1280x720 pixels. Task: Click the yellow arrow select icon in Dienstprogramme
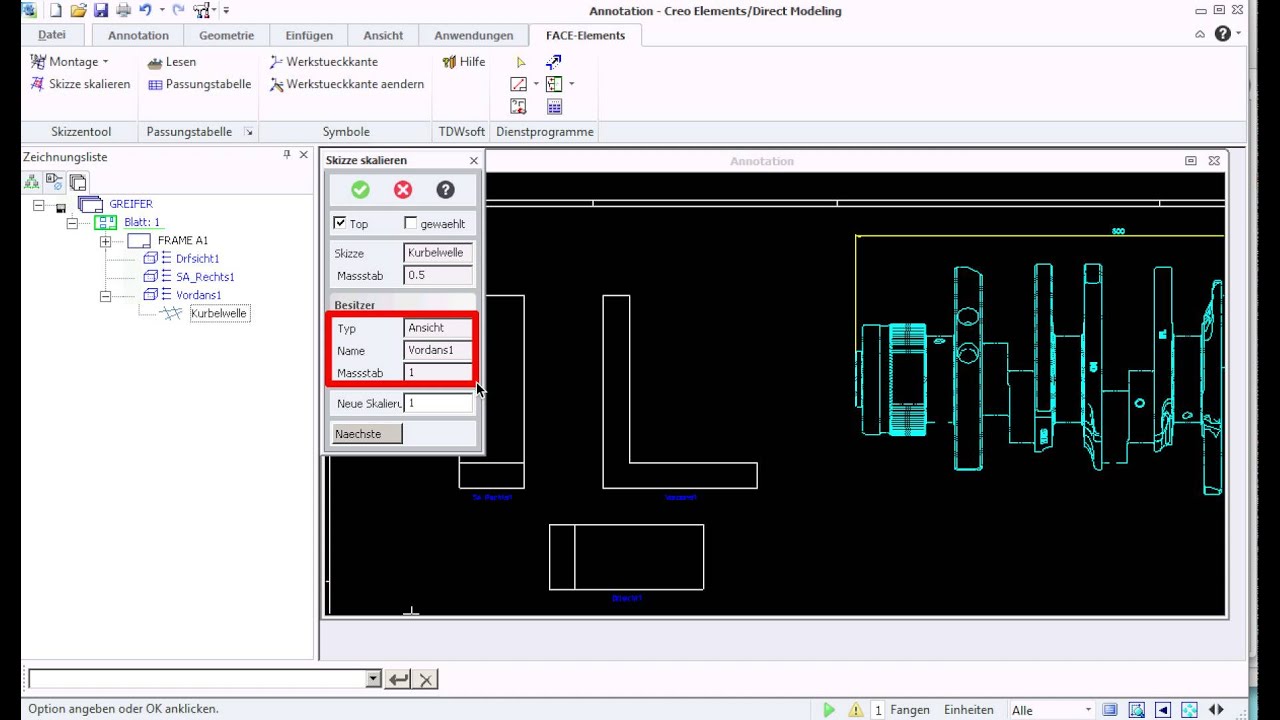[520, 62]
